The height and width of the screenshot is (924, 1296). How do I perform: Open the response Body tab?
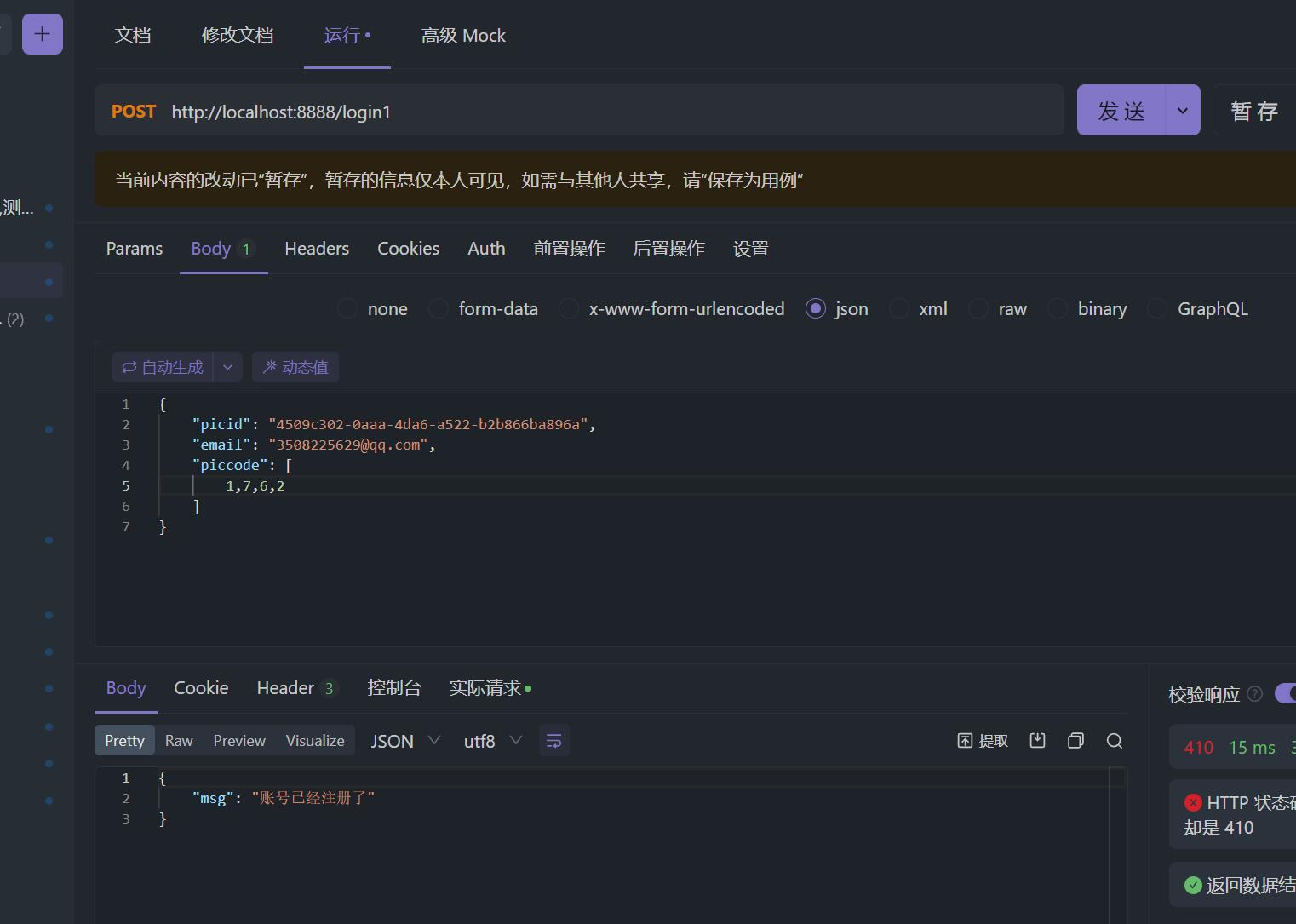coord(126,688)
